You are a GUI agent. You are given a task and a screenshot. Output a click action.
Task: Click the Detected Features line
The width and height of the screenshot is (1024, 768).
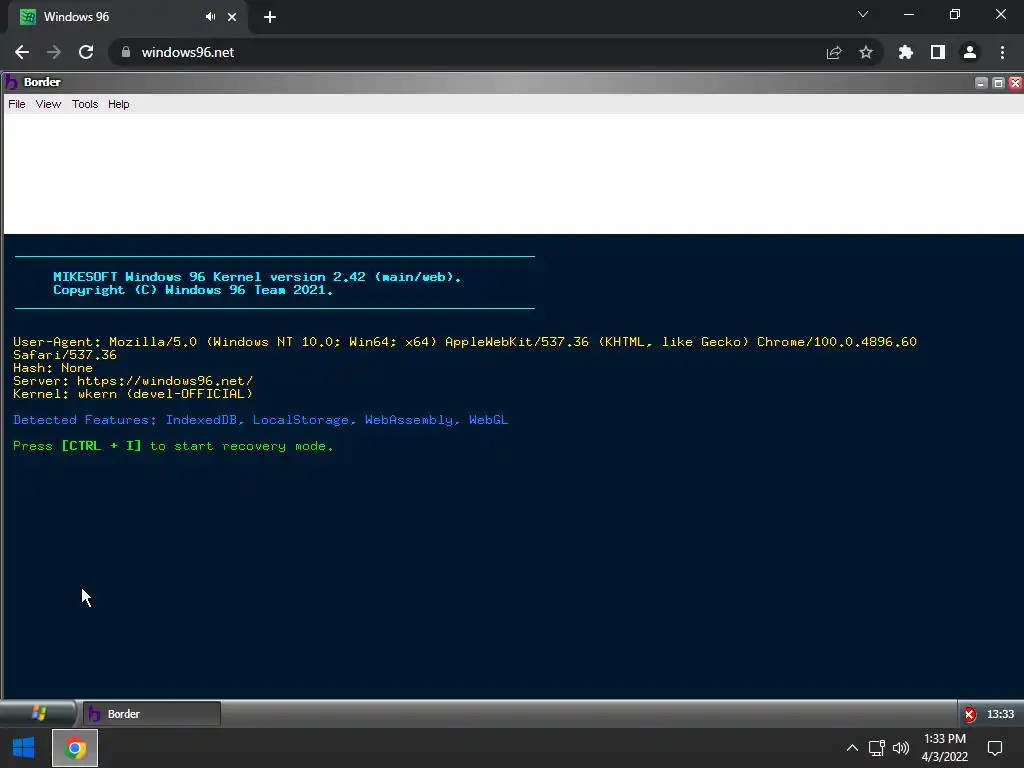261,420
